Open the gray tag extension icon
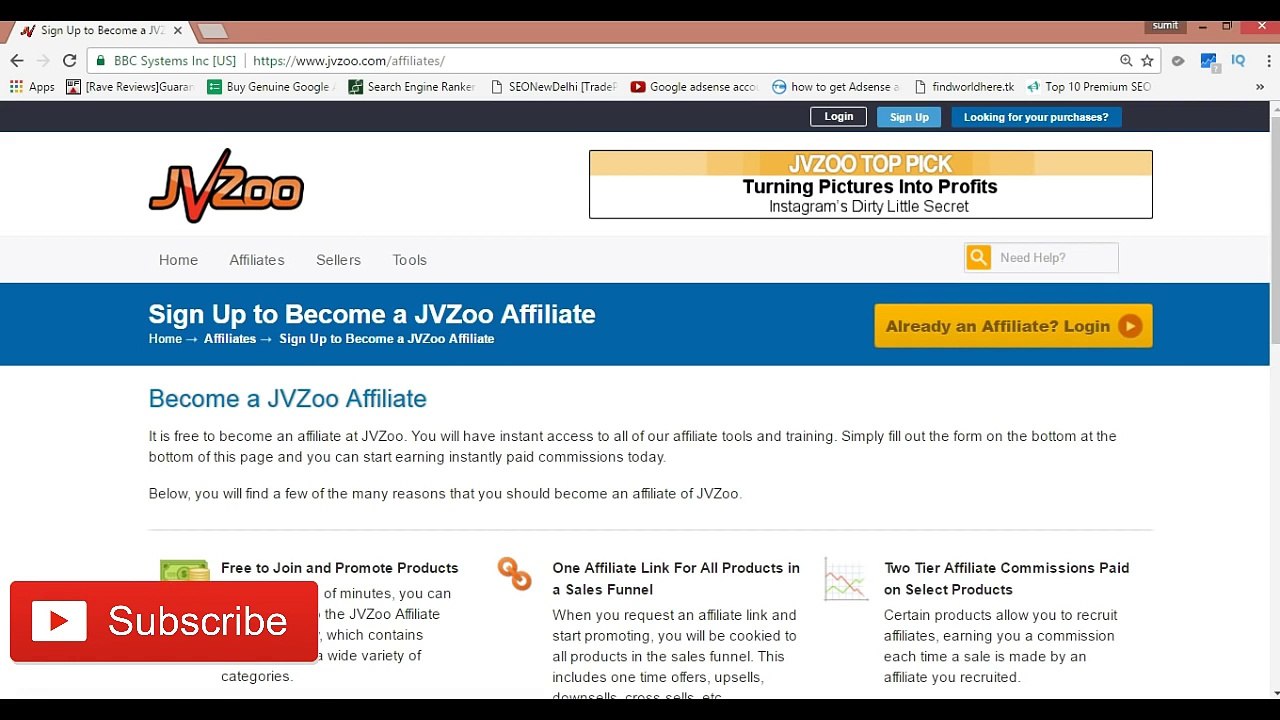This screenshot has width=1280, height=720. tap(1178, 61)
